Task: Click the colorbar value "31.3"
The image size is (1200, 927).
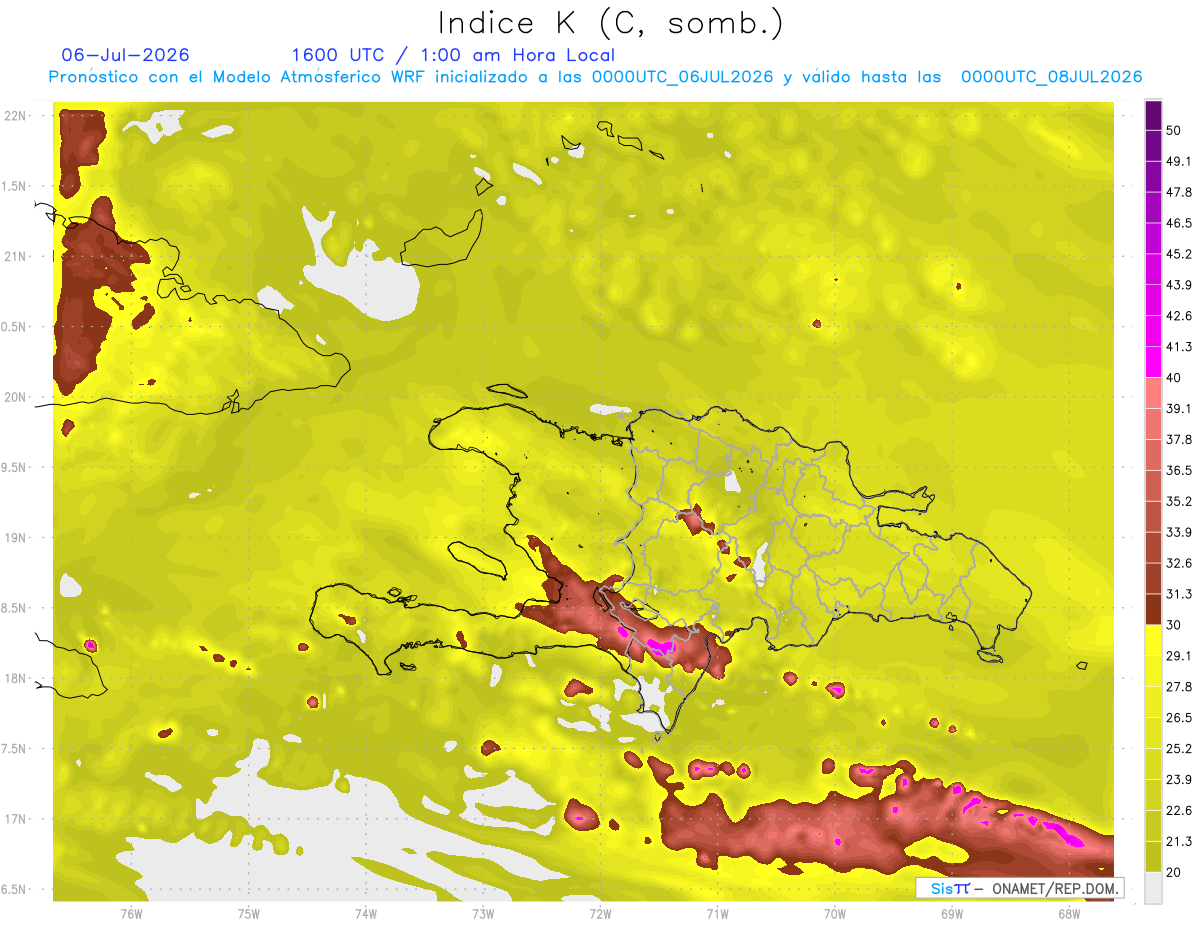Action: coord(1178,594)
